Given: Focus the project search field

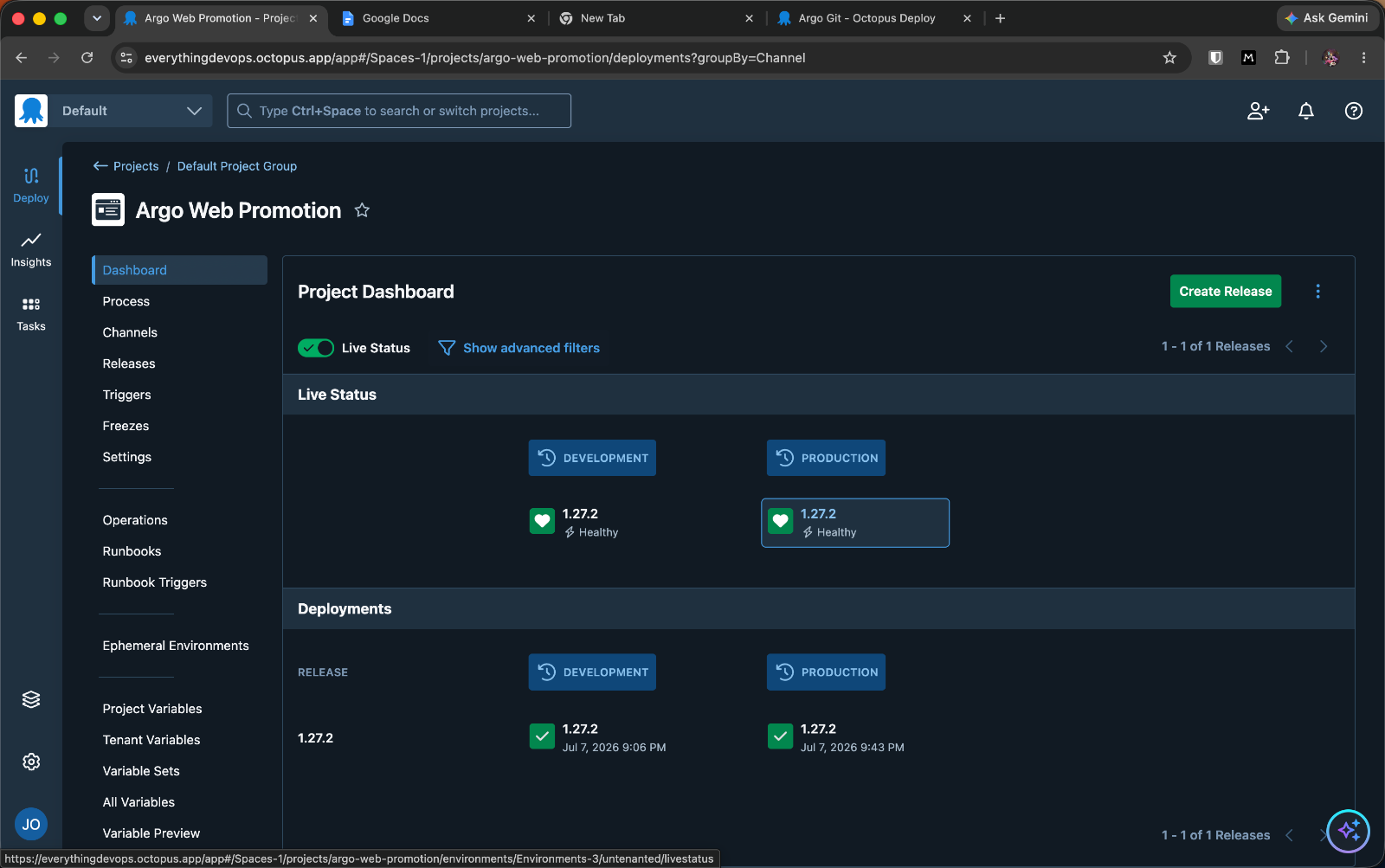Looking at the screenshot, I should [399, 111].
